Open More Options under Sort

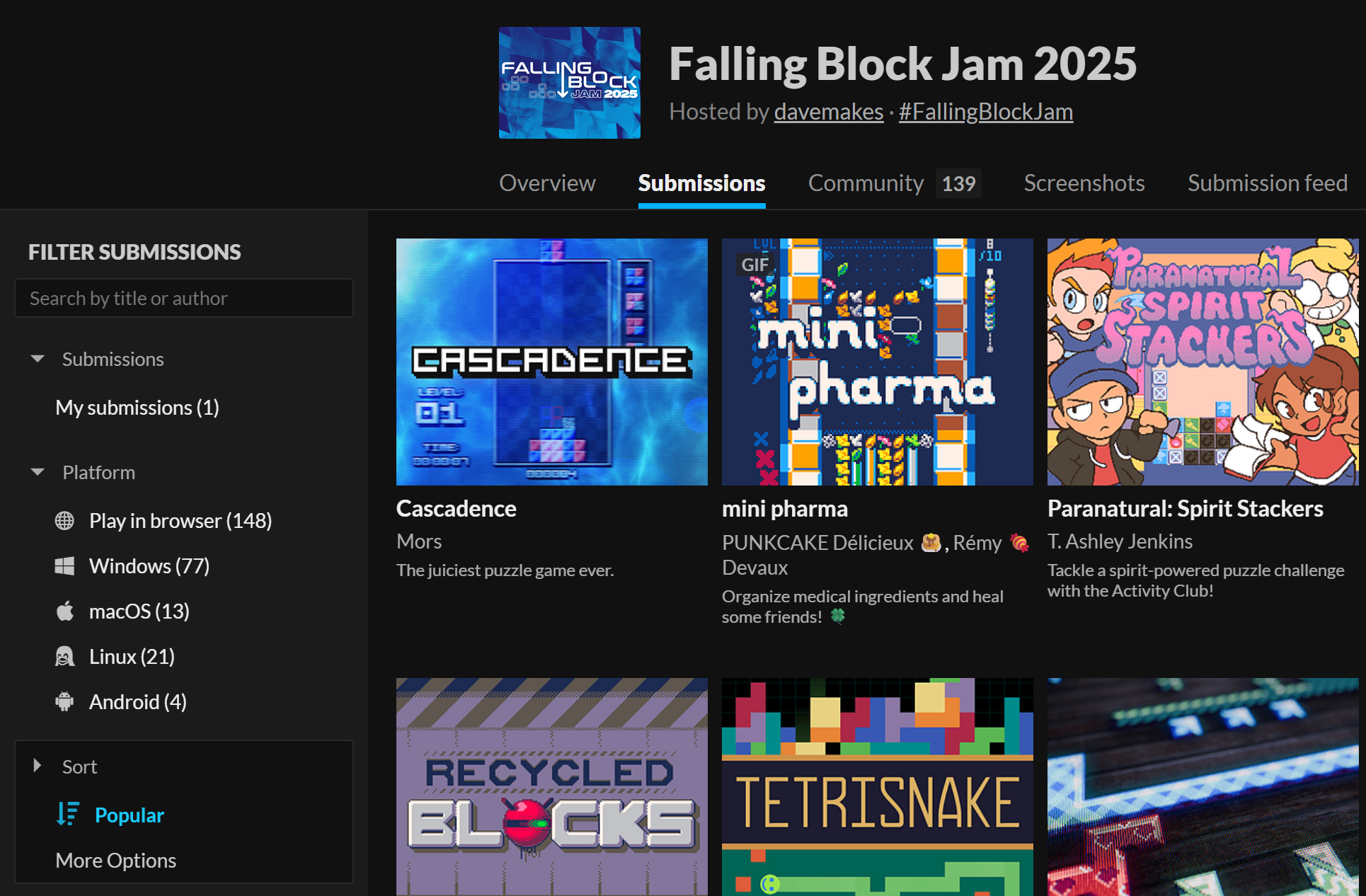tap(116, 861)
